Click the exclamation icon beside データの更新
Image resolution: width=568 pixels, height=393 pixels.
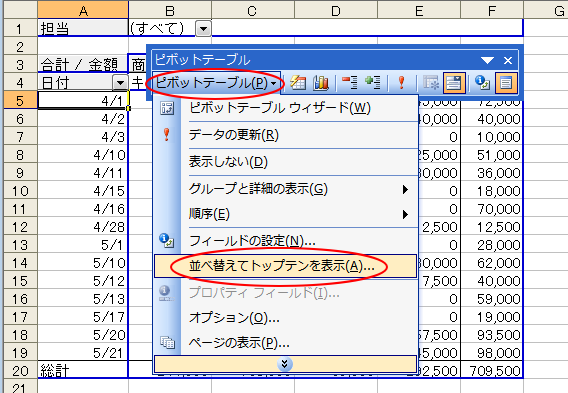coord(167,134)
